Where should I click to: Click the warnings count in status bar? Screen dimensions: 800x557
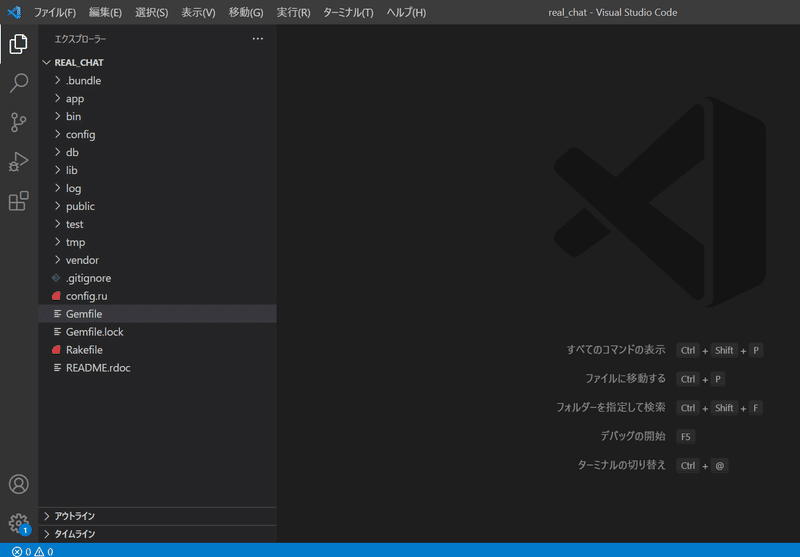point(44,551)
